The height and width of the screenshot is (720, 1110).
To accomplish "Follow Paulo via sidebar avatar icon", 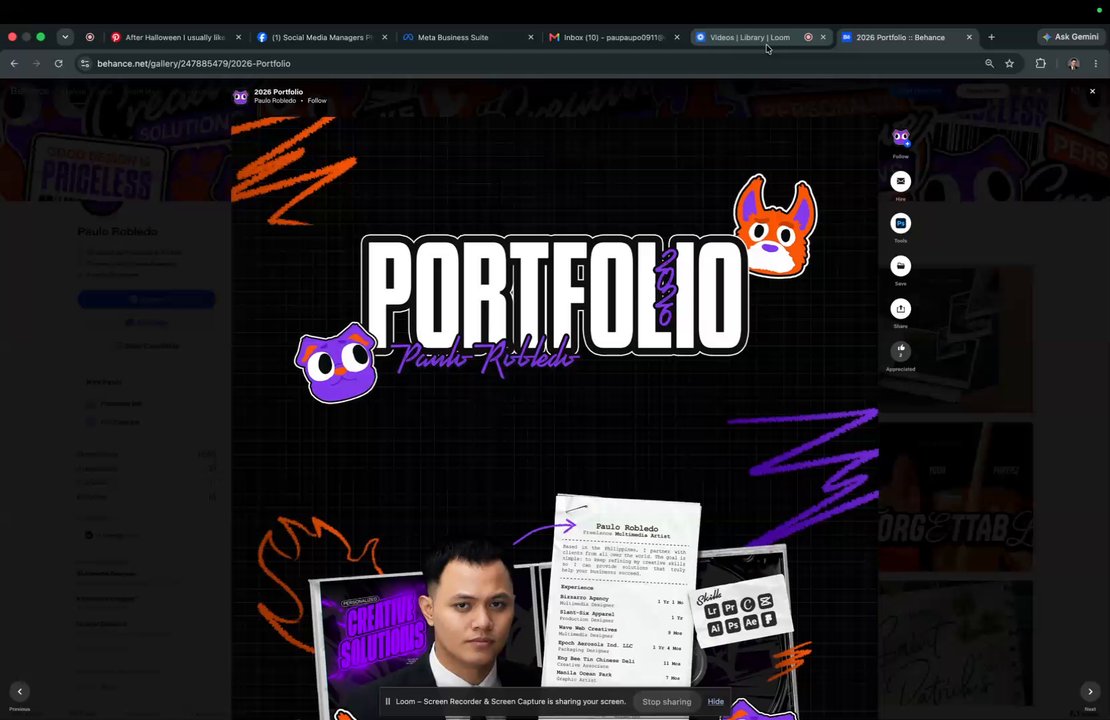I will click(900, 137).
